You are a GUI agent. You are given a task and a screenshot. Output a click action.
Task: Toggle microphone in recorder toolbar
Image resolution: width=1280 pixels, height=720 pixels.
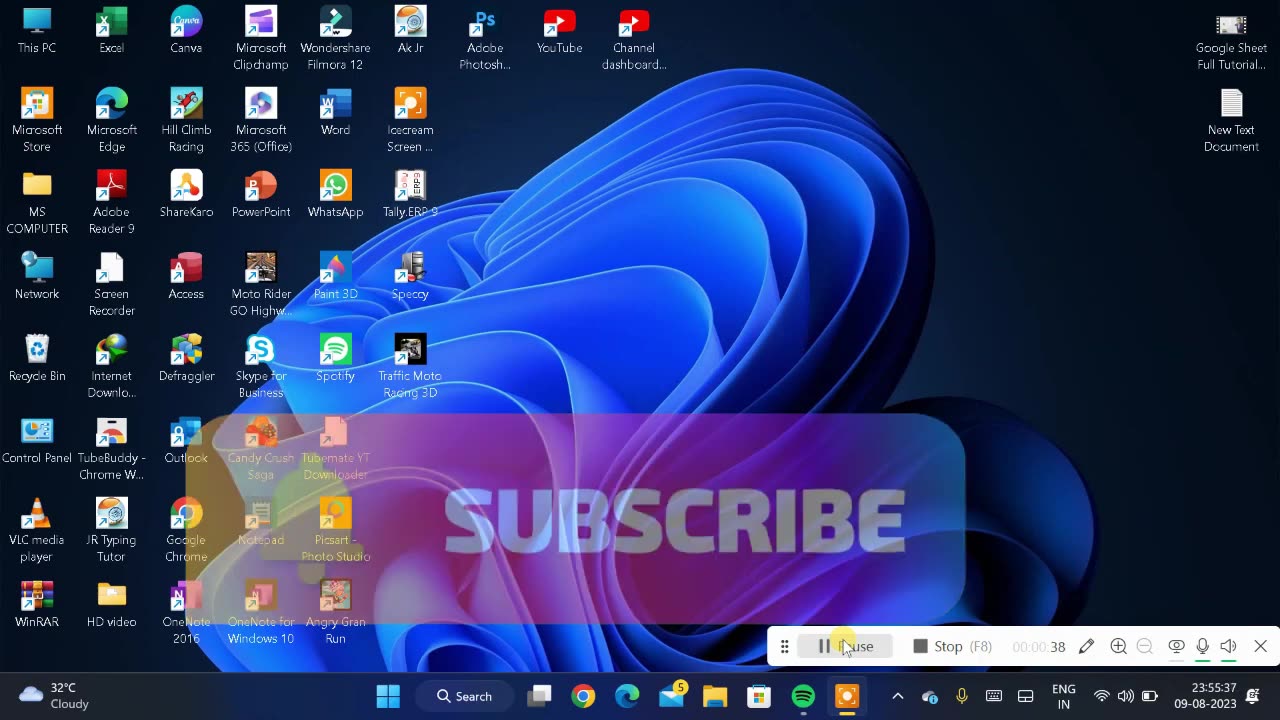[x=1202, y=646]
